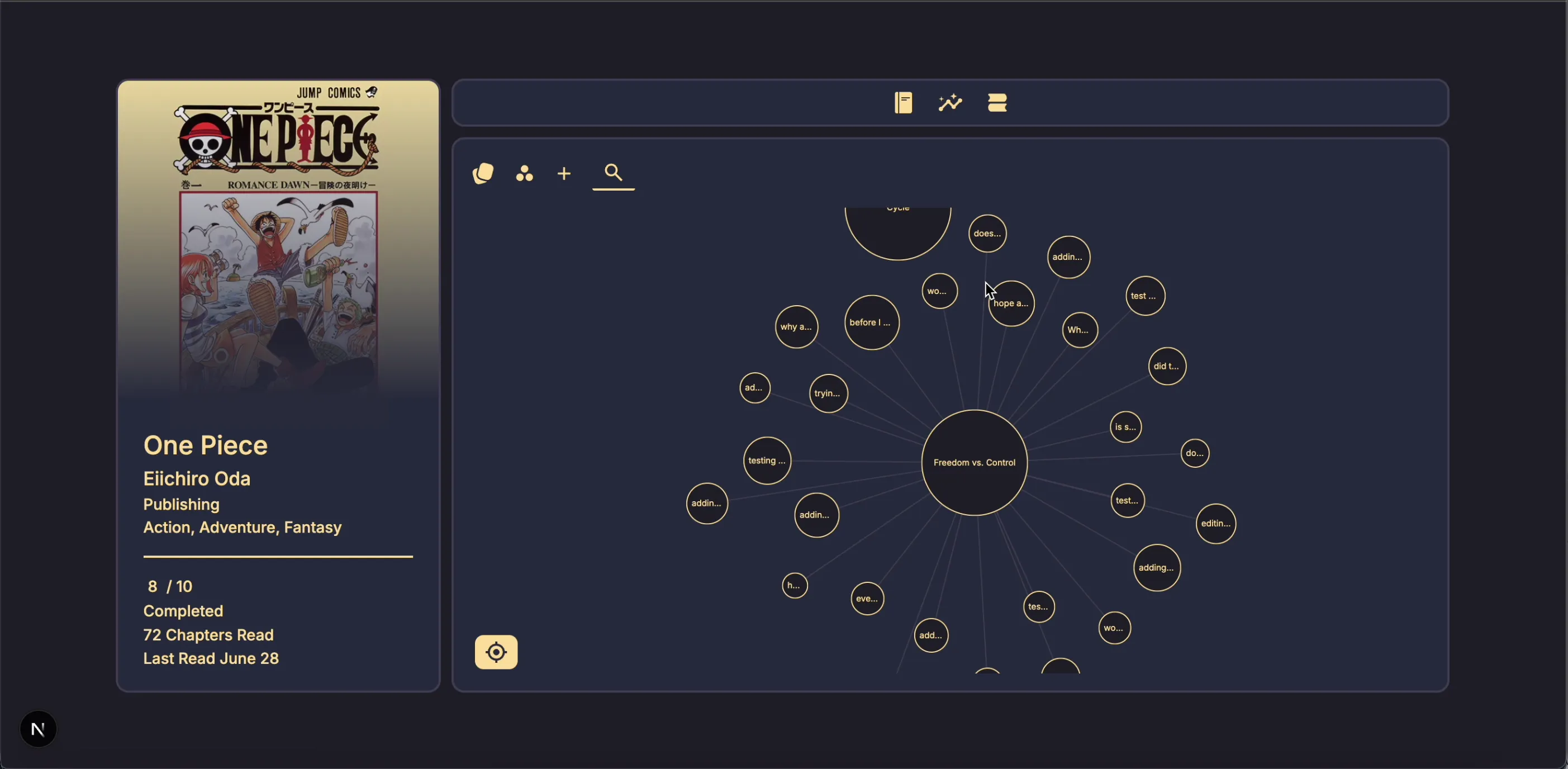Open the One Piece cover thumbnail
1568x769 pixels.
[278, 239]
